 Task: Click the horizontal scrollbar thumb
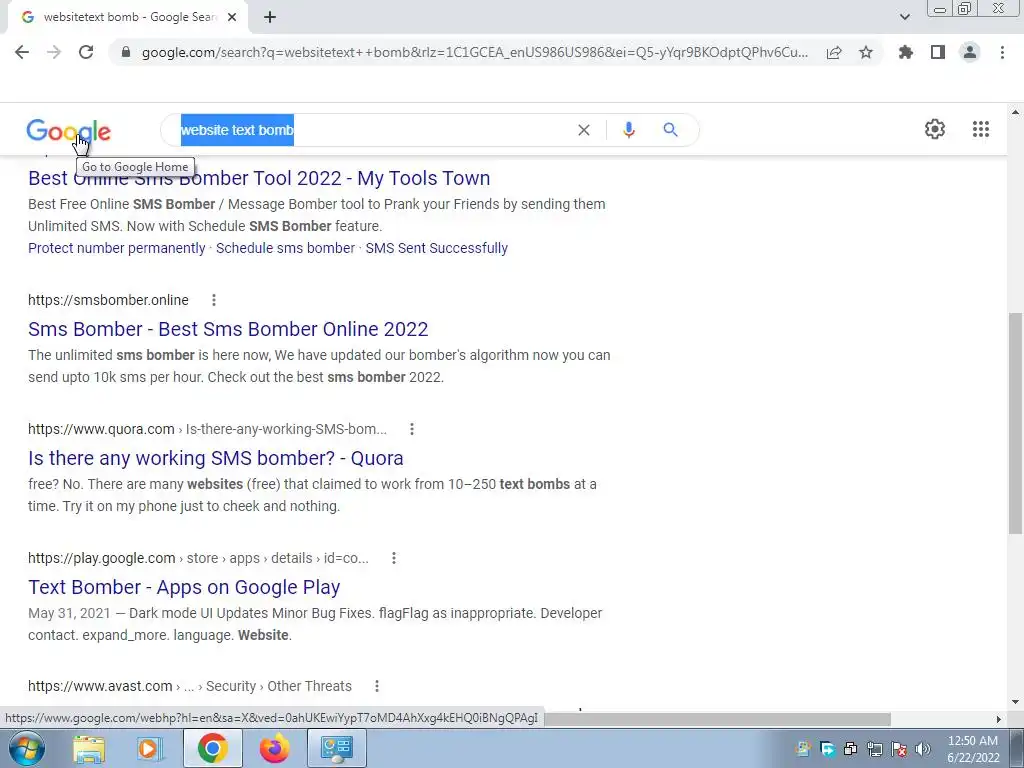coord(717,719)
